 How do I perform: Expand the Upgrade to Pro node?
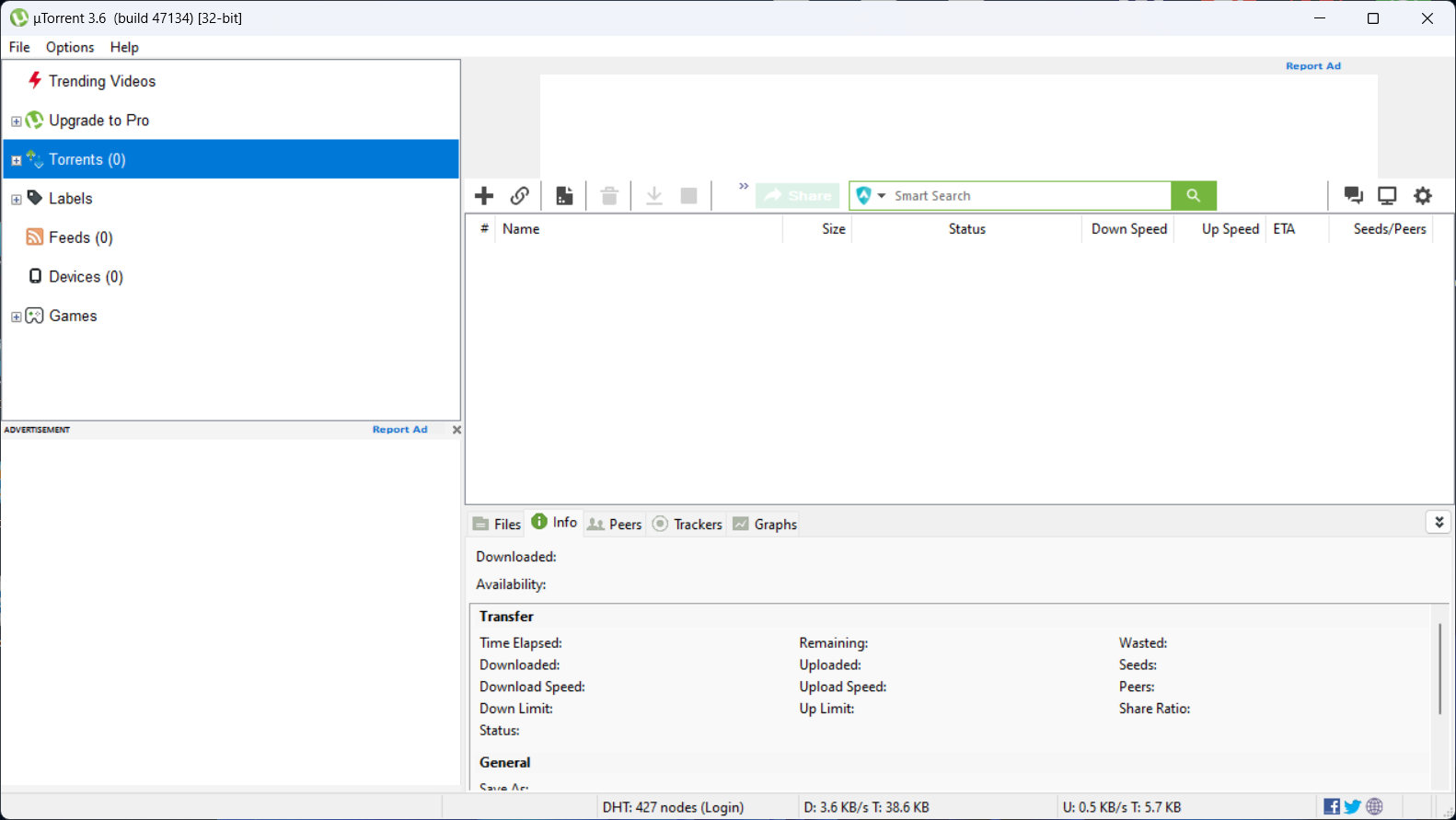(x=16, y=121)
